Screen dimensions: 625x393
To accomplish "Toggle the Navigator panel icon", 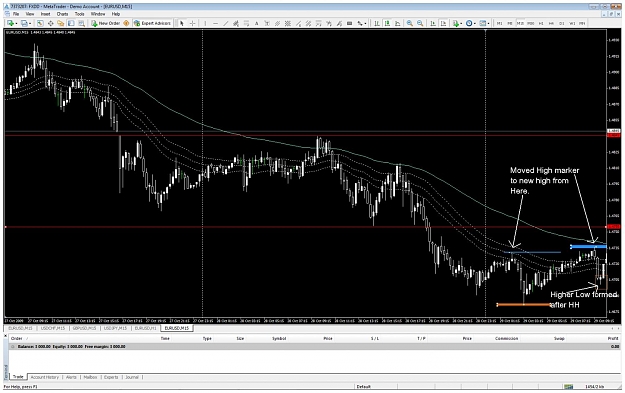I will [61, 24].
